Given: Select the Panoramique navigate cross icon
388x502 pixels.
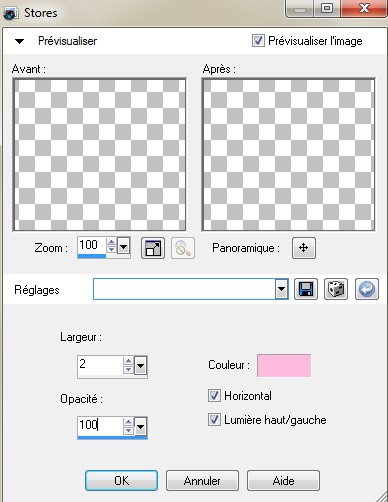Looking at the screenshot, I should click(x=304, y=248).
